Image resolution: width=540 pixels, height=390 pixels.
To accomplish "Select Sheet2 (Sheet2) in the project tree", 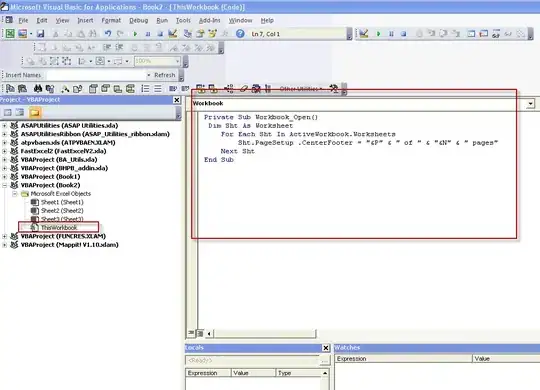I will pyautogui.click(x=62, y=211).
